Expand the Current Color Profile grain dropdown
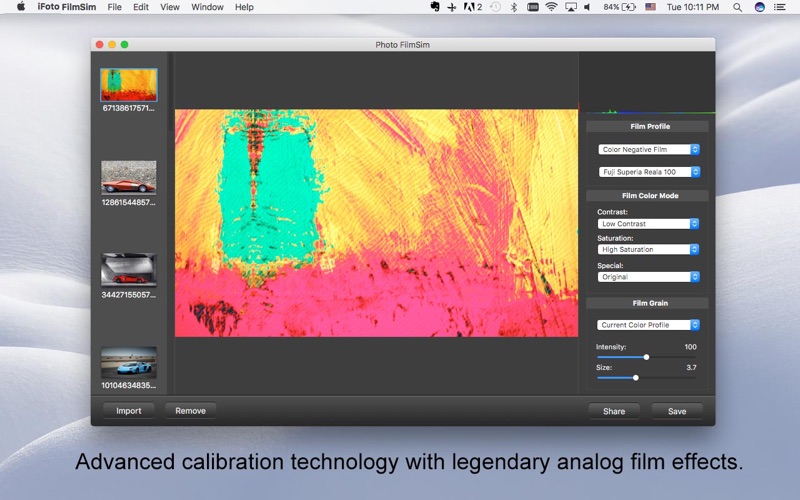This screenshot has height=500, width=800. coord(648,325)
